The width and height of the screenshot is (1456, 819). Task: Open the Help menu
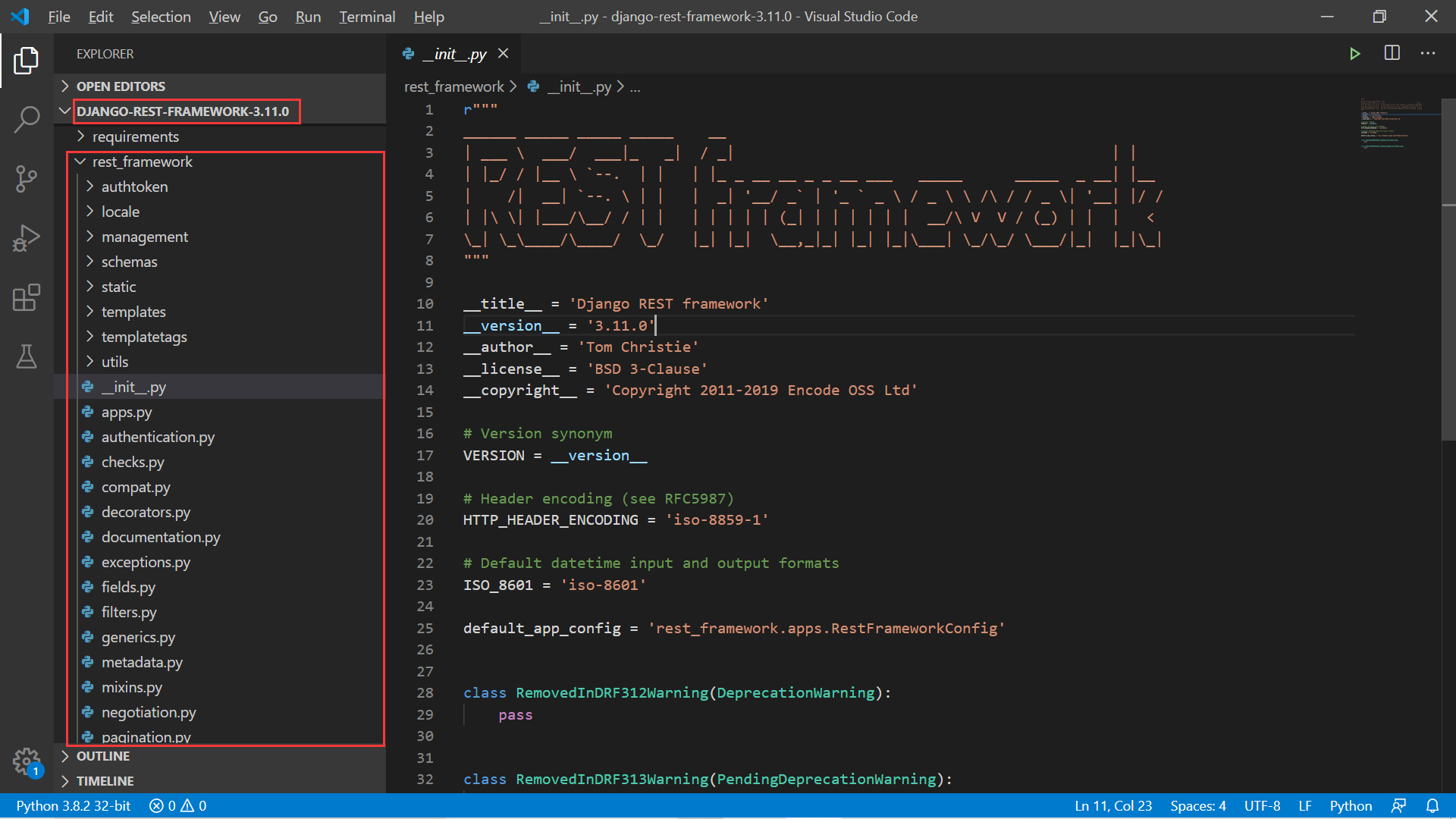[429, 17]
